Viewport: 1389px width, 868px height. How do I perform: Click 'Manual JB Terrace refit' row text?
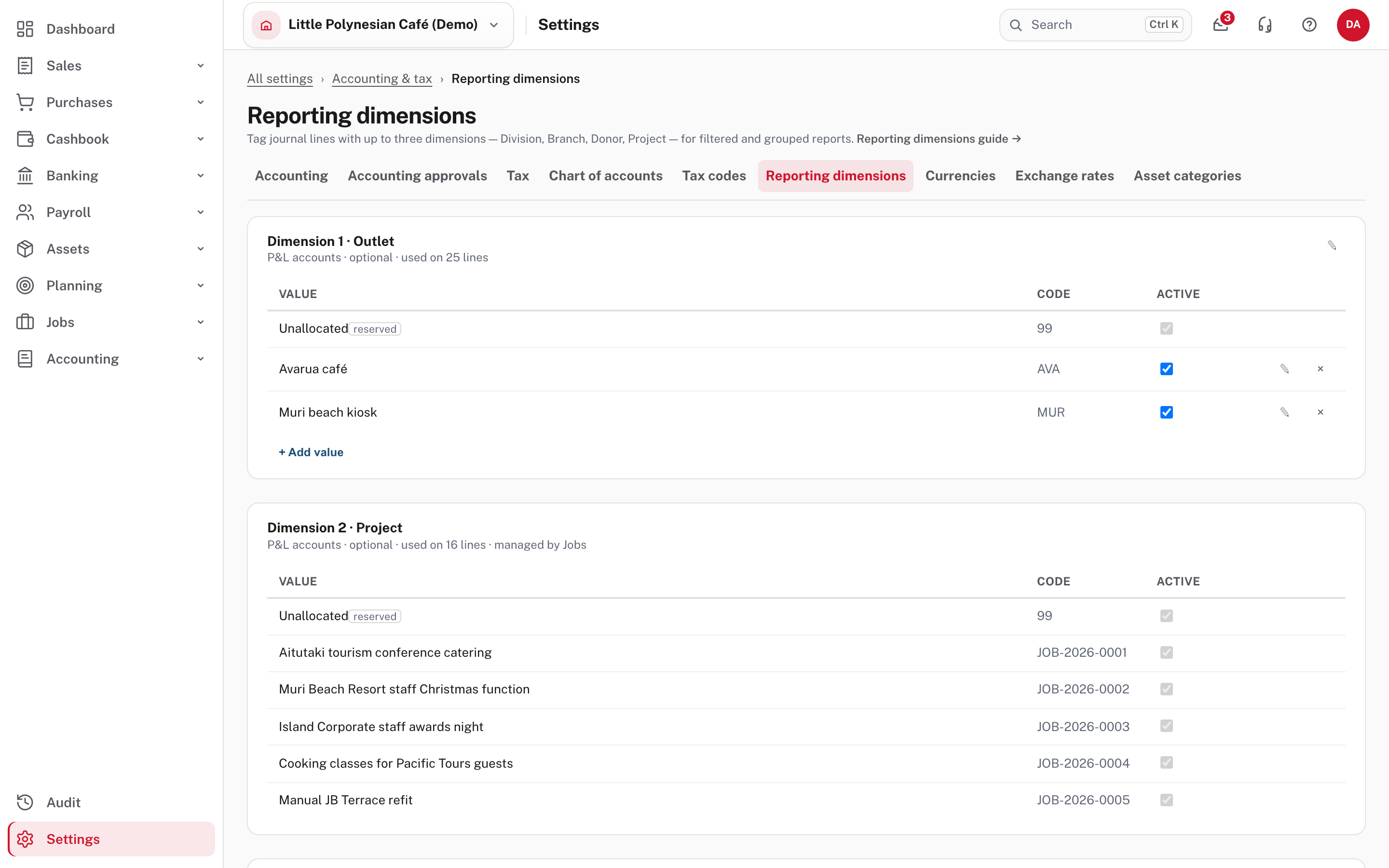tap(345, 800)
